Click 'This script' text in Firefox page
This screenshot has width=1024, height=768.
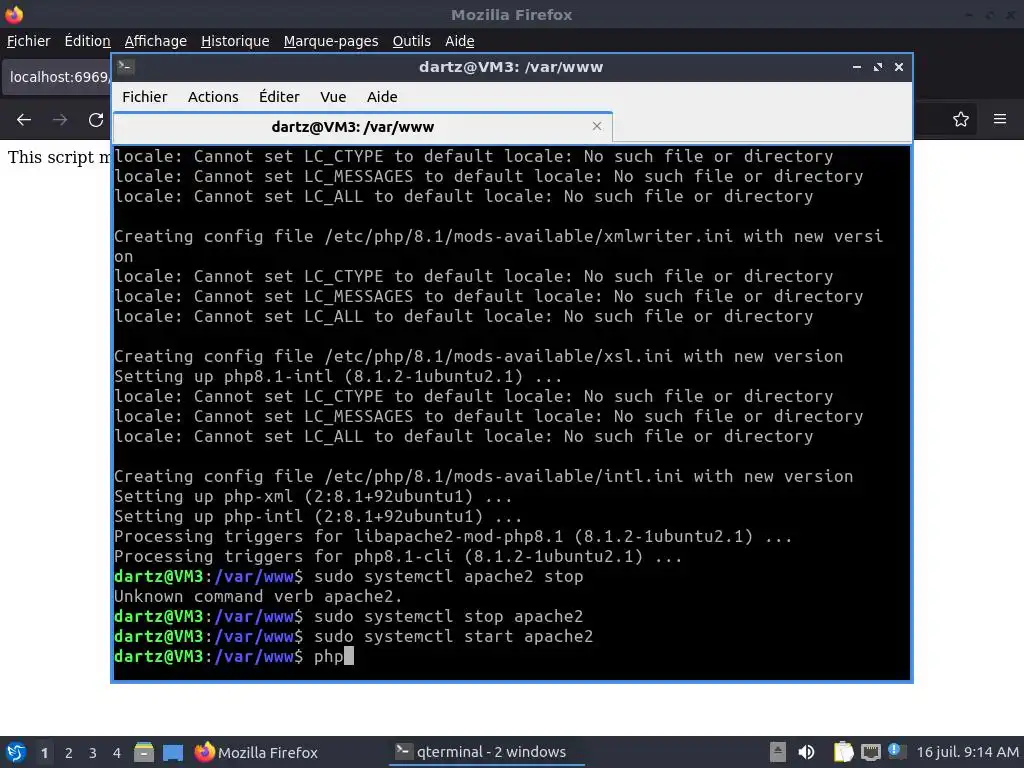click(x=50, y=157)
